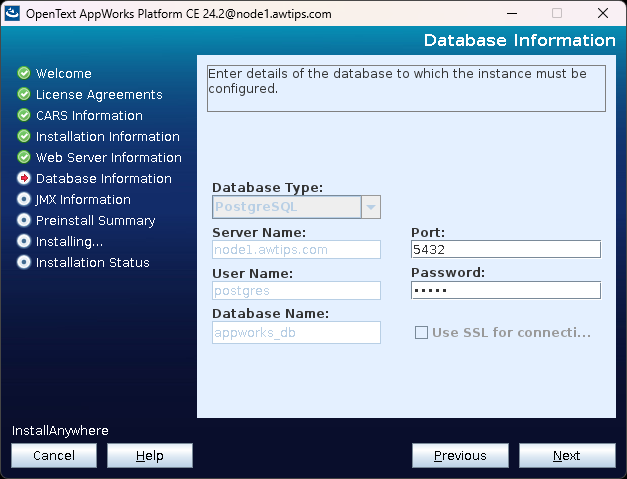Click the green checkmark beside Welcome

(x=24, y=74)
